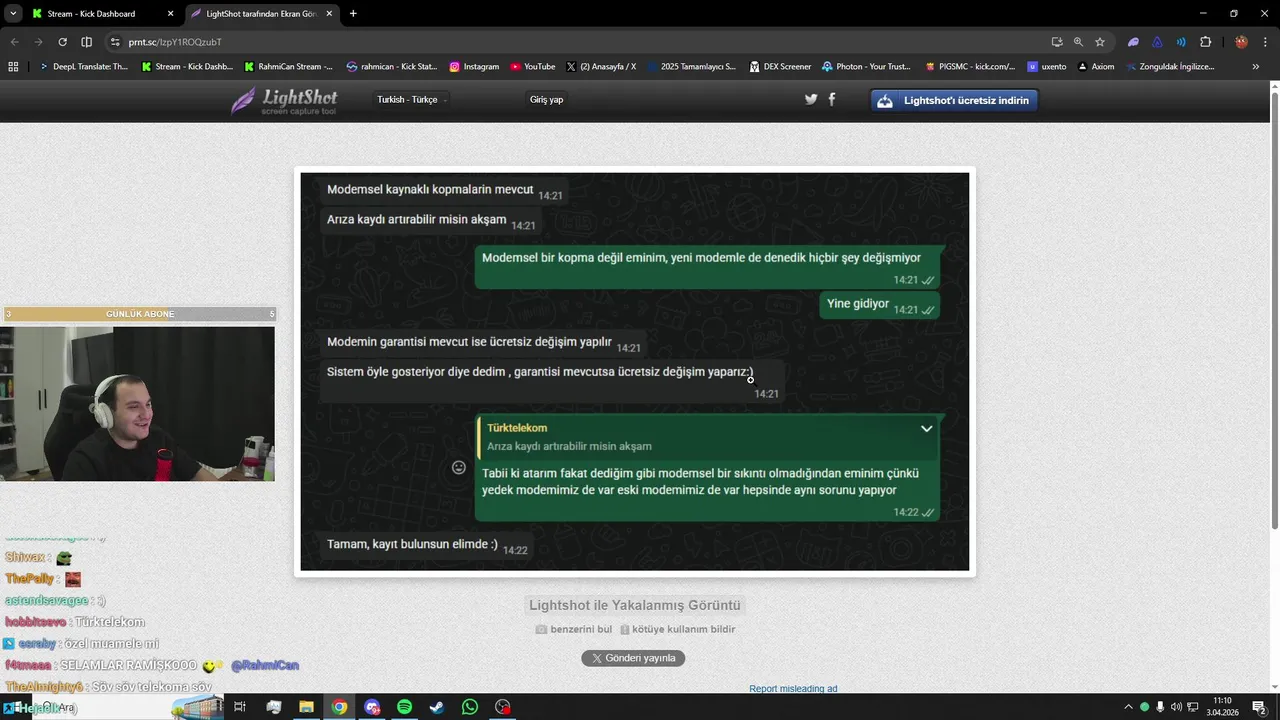The height and width of the screenshot is (720, 1280).
Task: Click the kötüye kullanım bildir link
Action: point(678,629)
